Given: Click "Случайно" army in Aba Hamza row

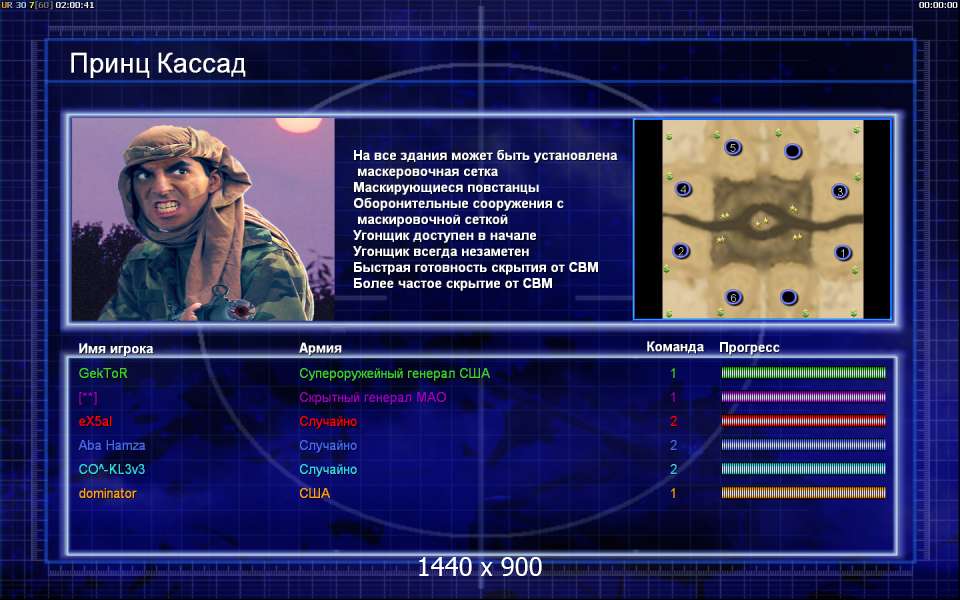Looking at the screenshot, I should (328, 445).
